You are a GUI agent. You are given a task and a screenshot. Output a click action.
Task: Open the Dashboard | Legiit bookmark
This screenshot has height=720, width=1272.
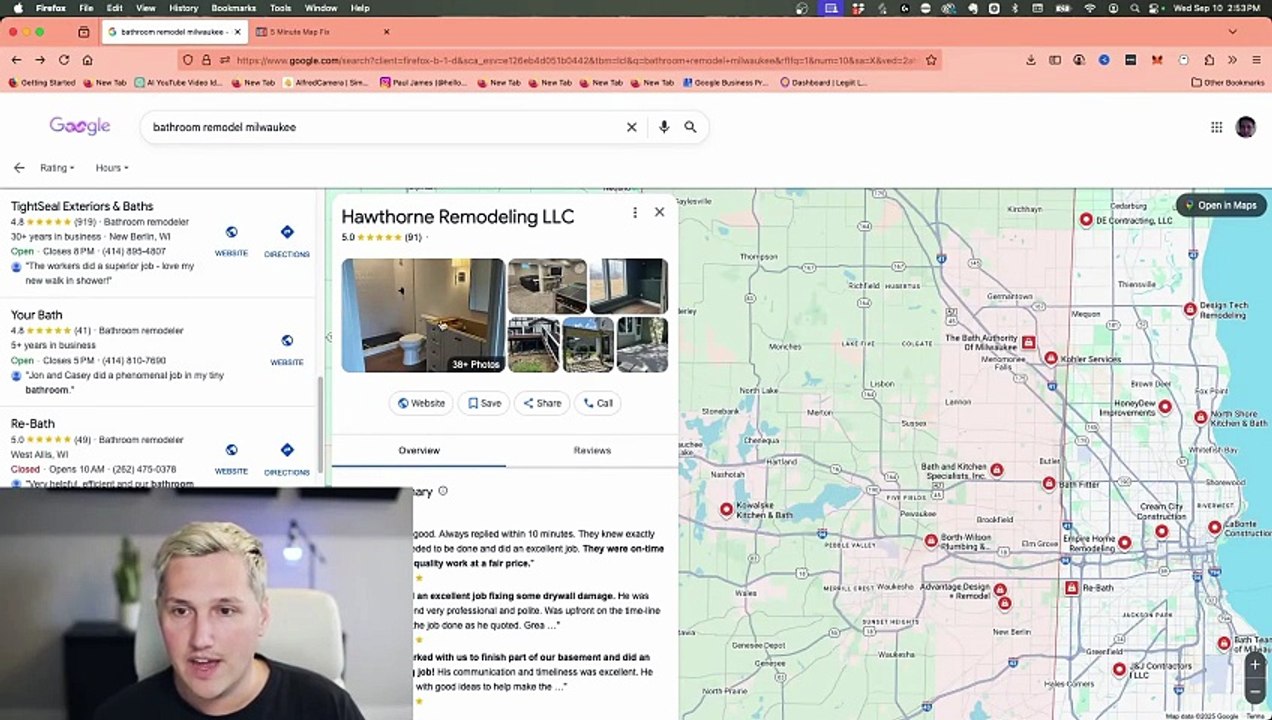click(823, 82)
